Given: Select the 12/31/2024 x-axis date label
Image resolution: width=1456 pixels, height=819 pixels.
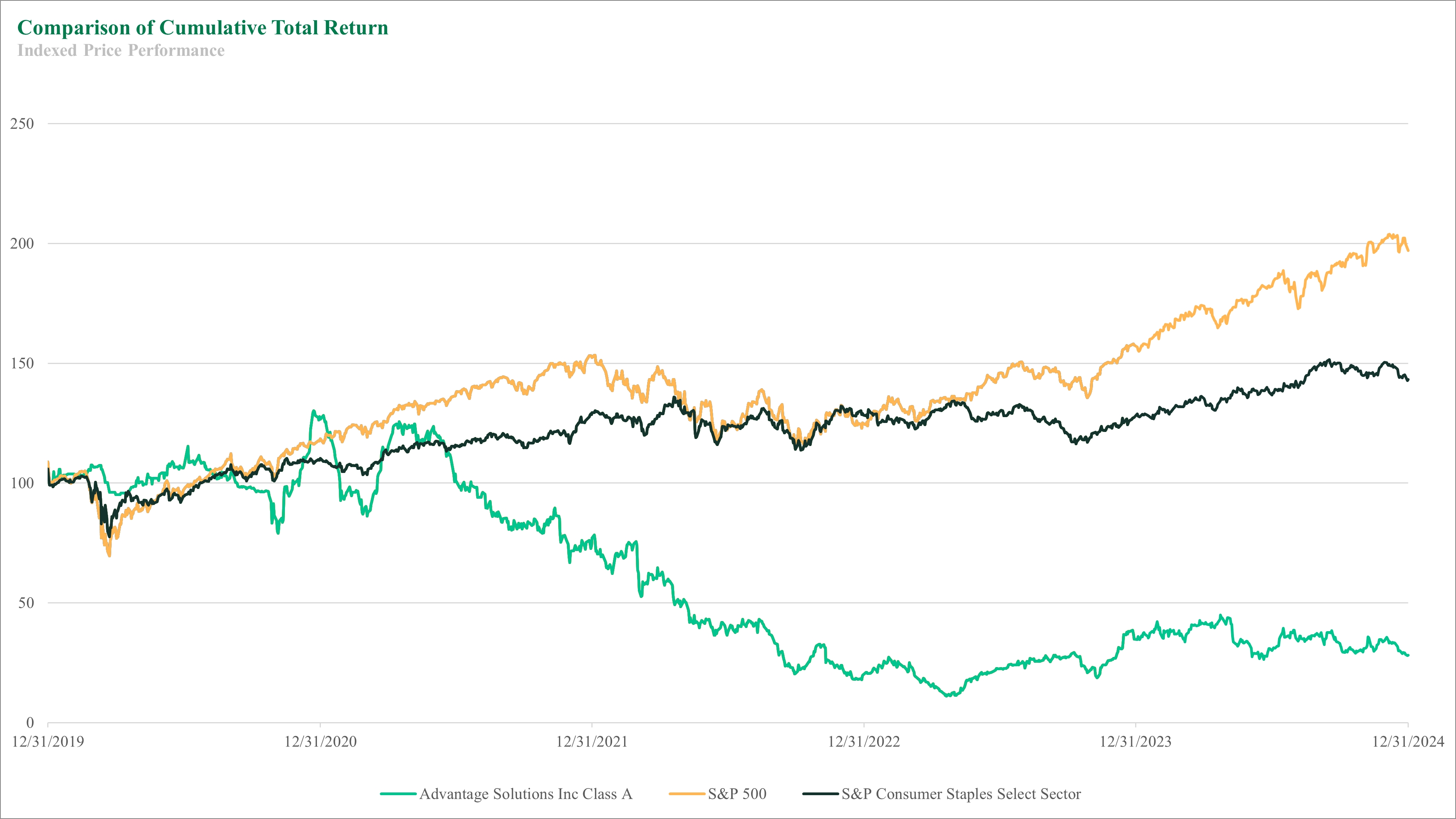Looking at the screenshot, I should click(1407, 742).
